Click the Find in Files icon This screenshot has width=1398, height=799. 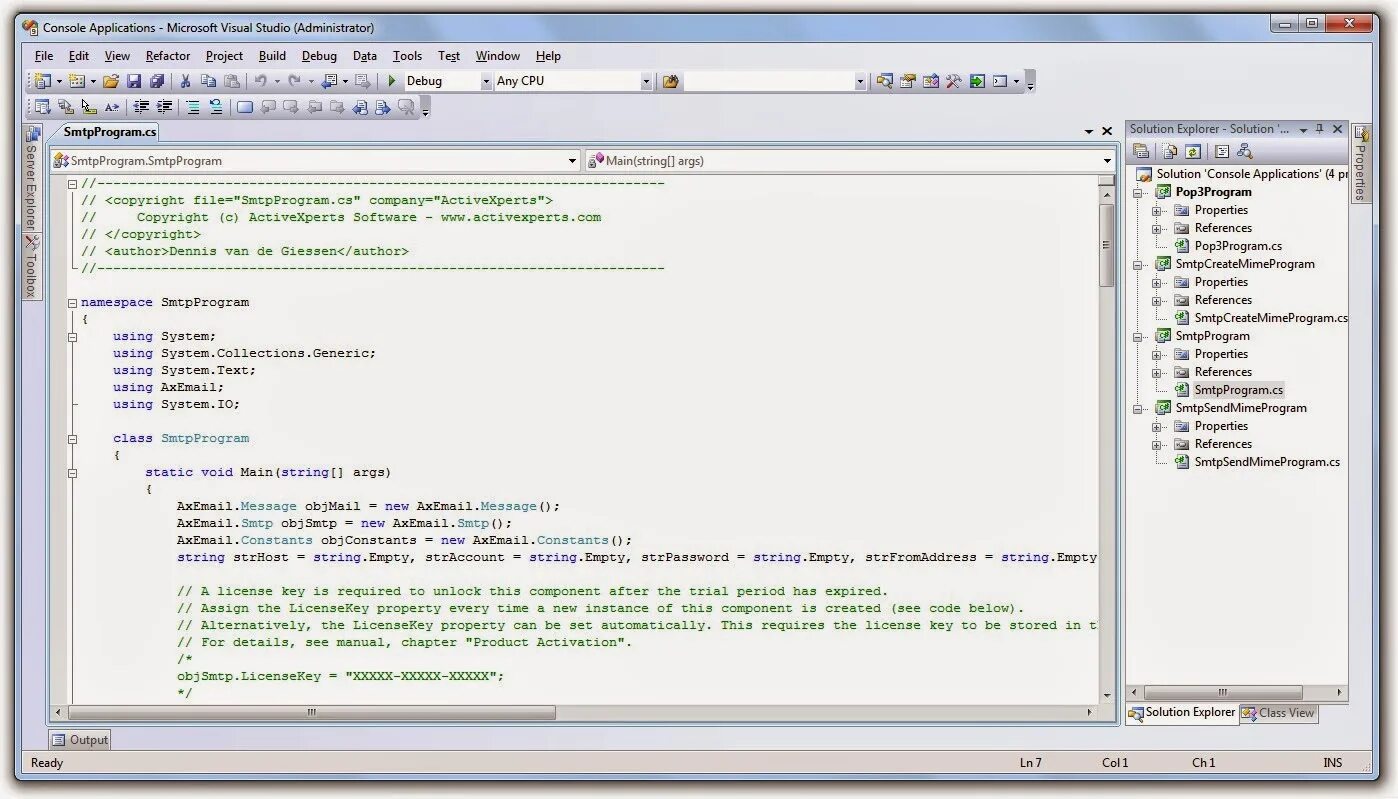[x=670, y=81]
